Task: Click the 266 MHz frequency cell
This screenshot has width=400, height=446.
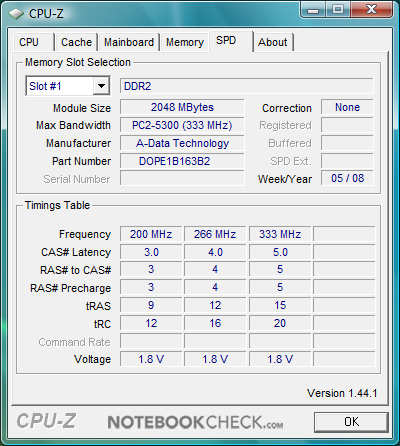Action: (215, 234)
